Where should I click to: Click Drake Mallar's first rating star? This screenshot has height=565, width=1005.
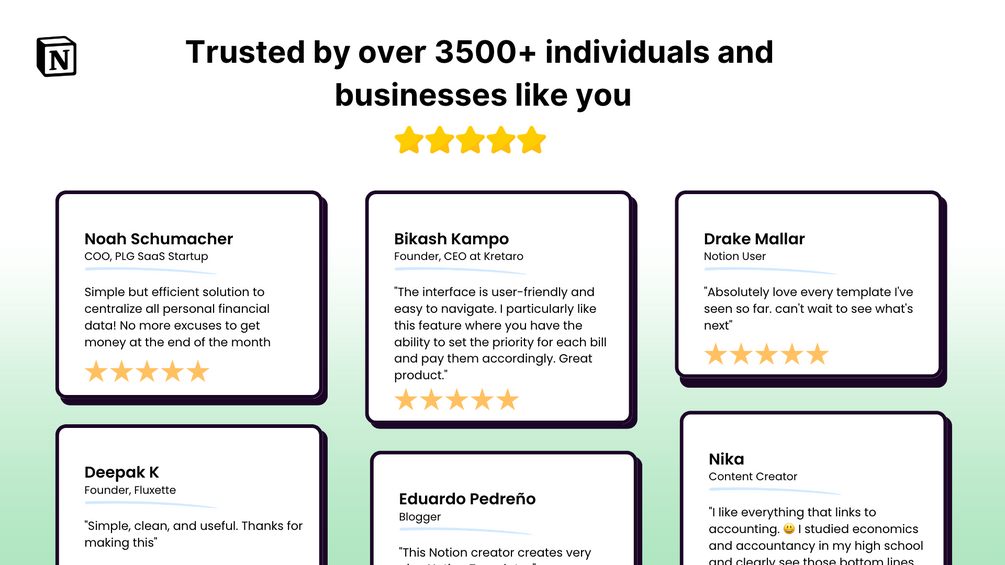click(x=716, y=354)
